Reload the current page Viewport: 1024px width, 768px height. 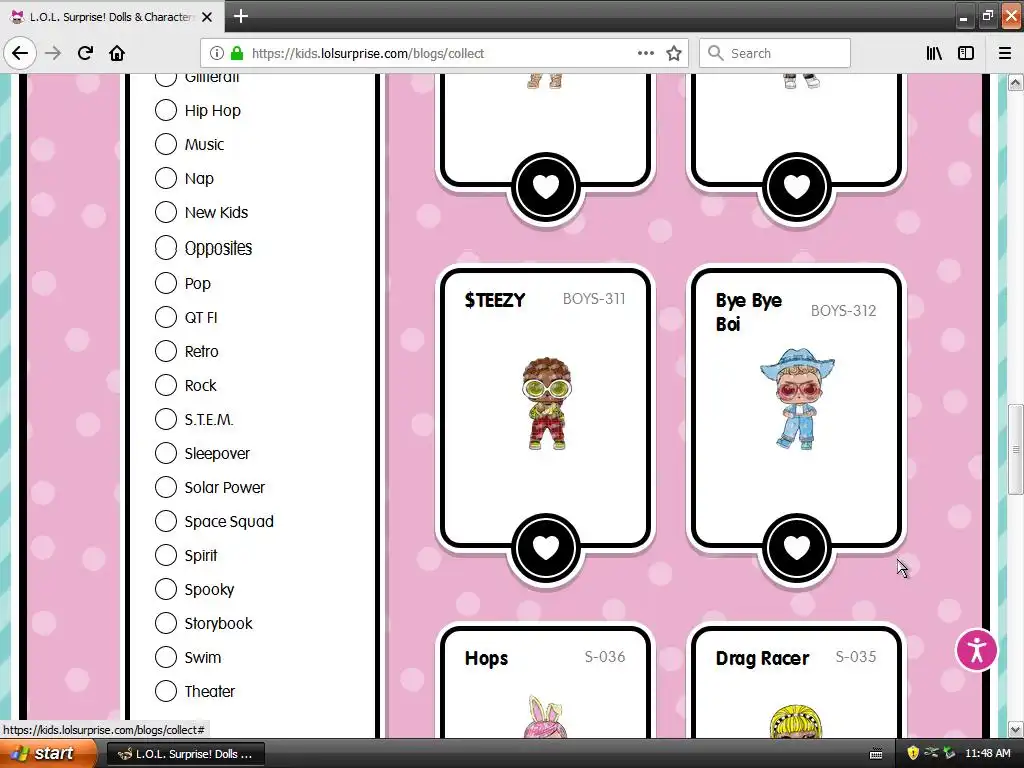click(85, 53)
